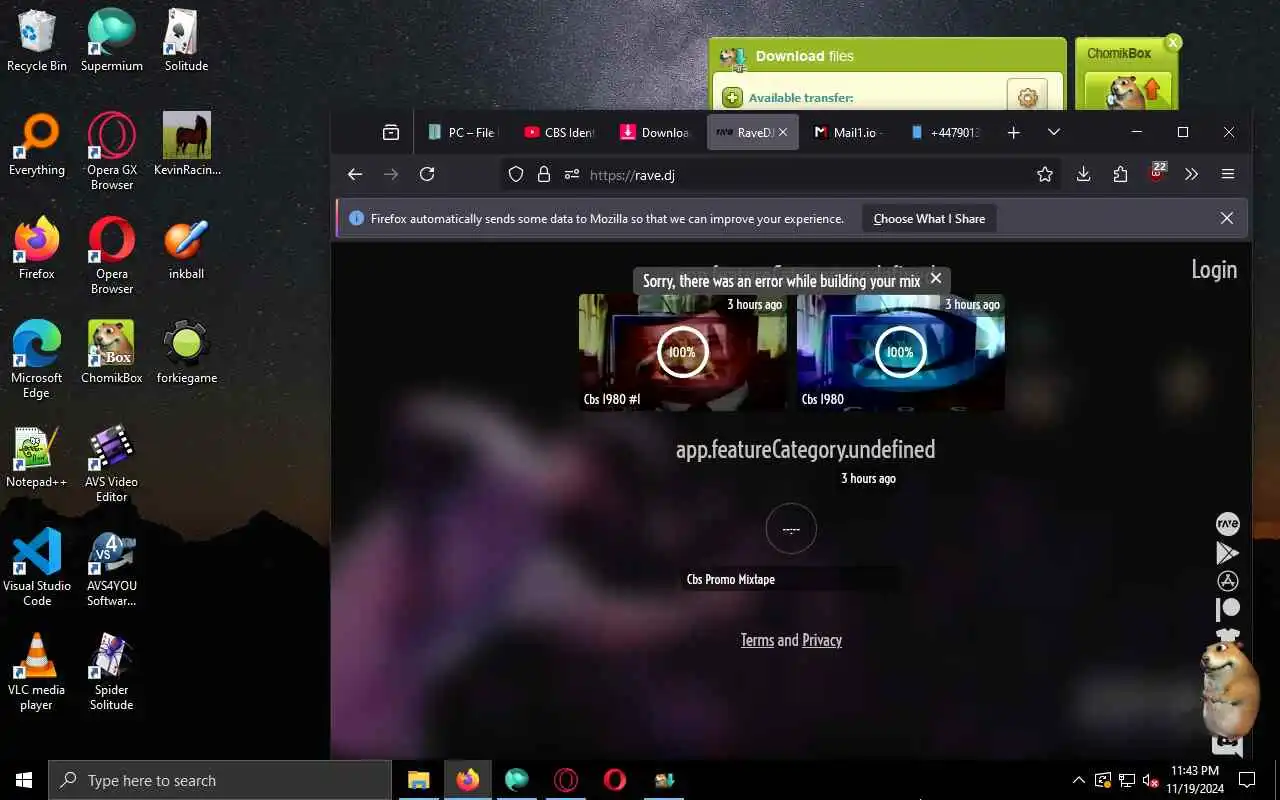Select VLC media player desktop icon
This screenshot has height=800, width=1280.
[37, 672]
